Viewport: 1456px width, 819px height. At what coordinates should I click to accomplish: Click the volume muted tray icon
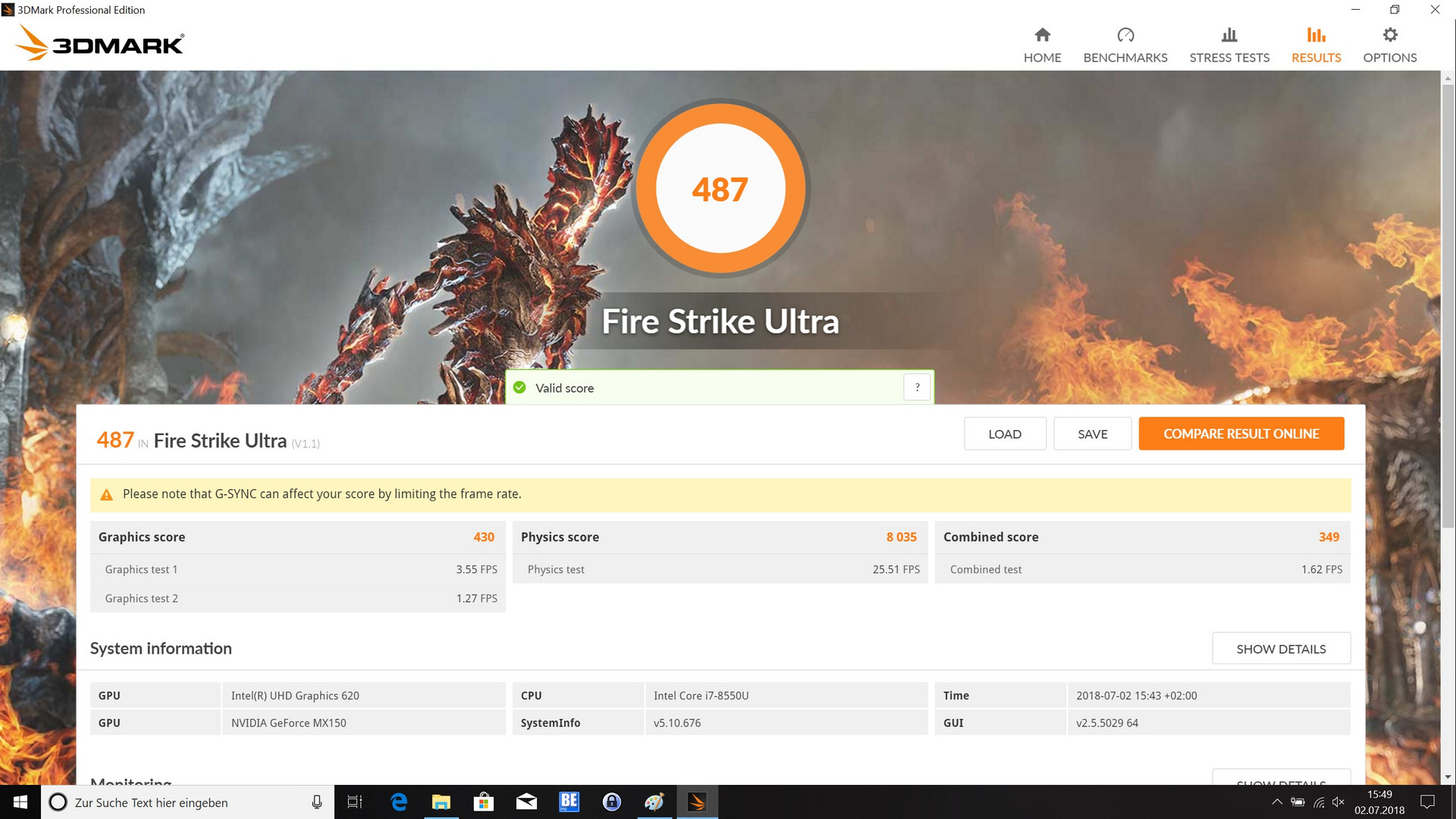1338,802
